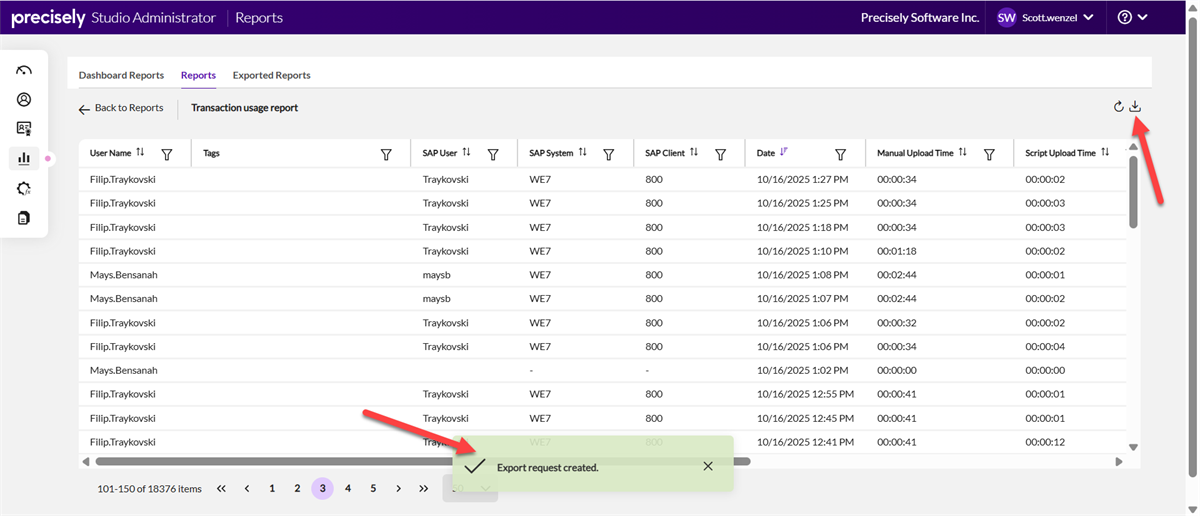1200x516 pixels.
Task: Go Back to Reports
Action: [121, 108]
